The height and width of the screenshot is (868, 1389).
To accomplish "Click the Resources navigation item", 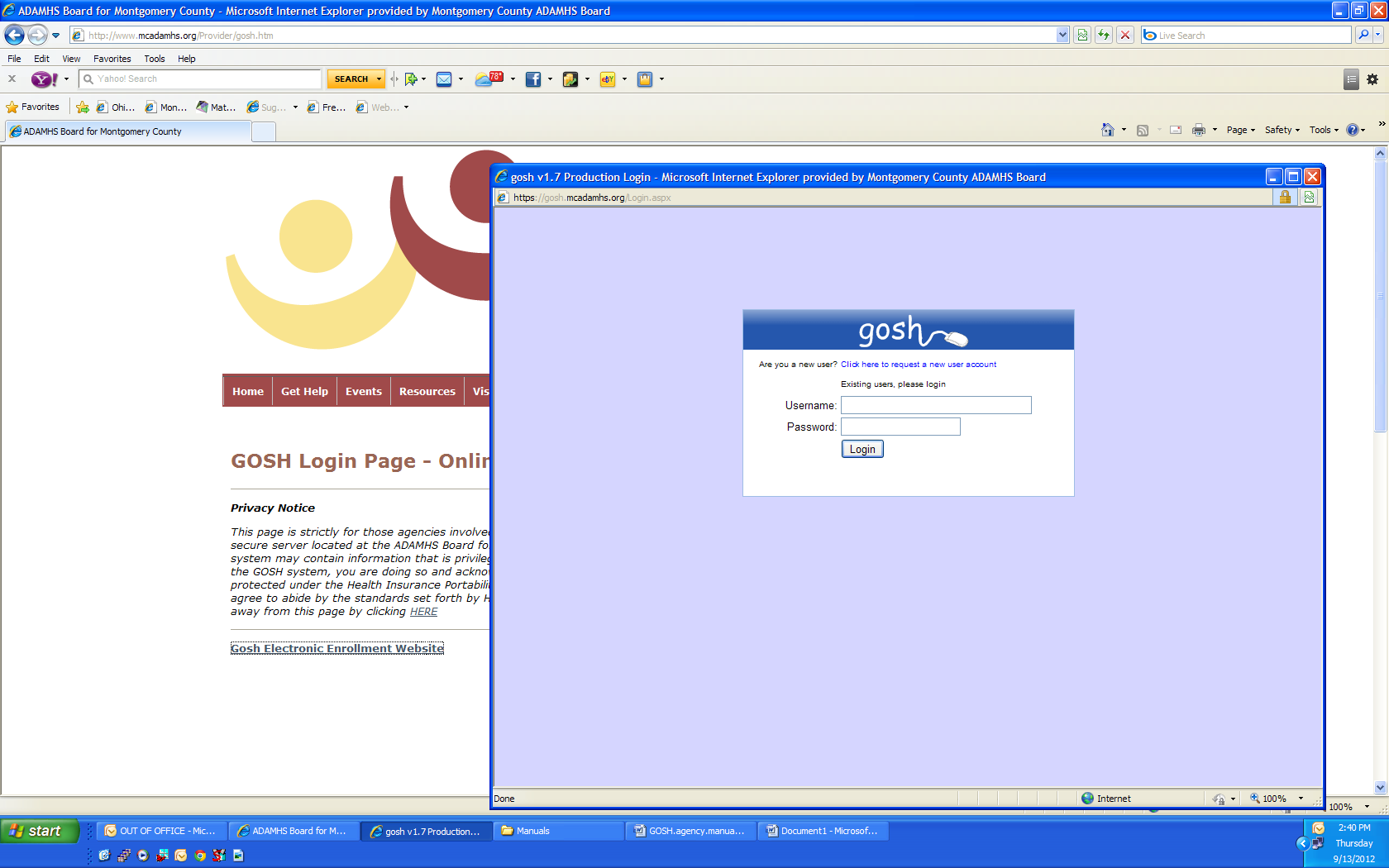I will pos(427,391).
